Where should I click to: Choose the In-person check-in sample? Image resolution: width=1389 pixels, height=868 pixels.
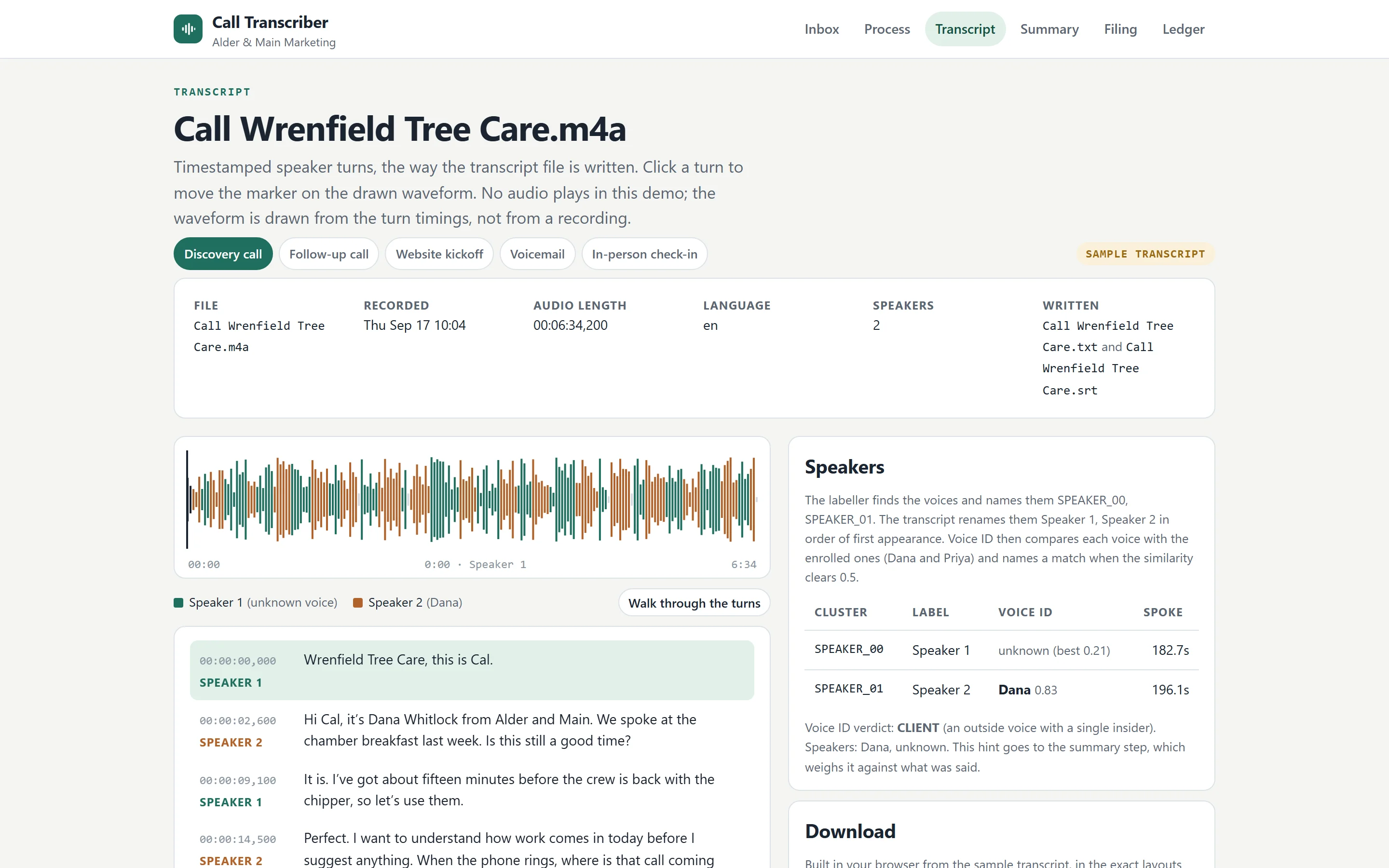(x=644, y=254)
